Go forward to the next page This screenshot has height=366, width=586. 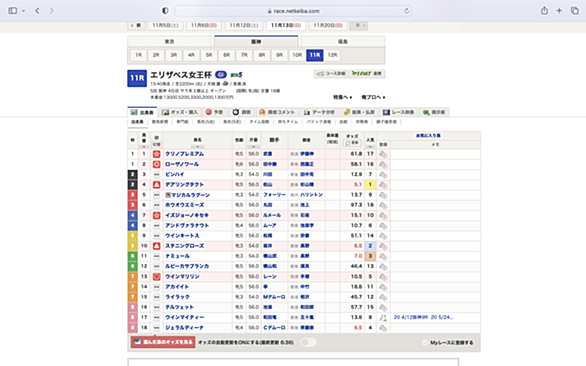52,10
